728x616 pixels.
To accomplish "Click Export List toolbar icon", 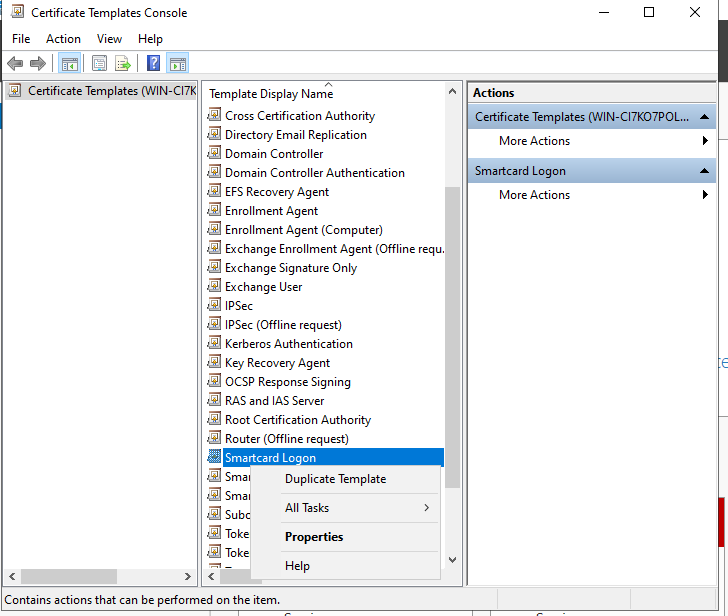I will [123, 63].
